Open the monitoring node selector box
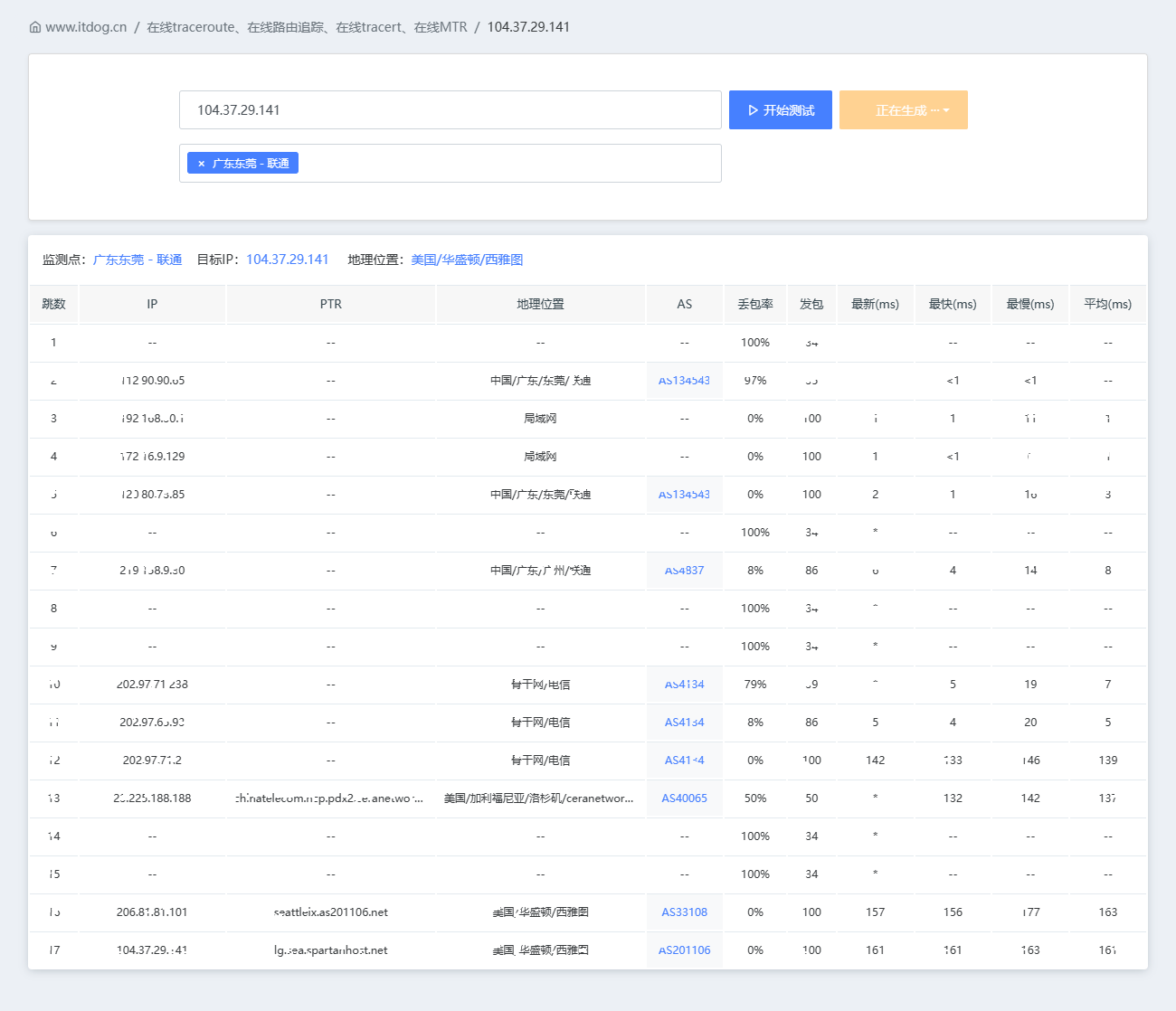Screen dimensions: 1176x1011 click(x=450, y=164)
